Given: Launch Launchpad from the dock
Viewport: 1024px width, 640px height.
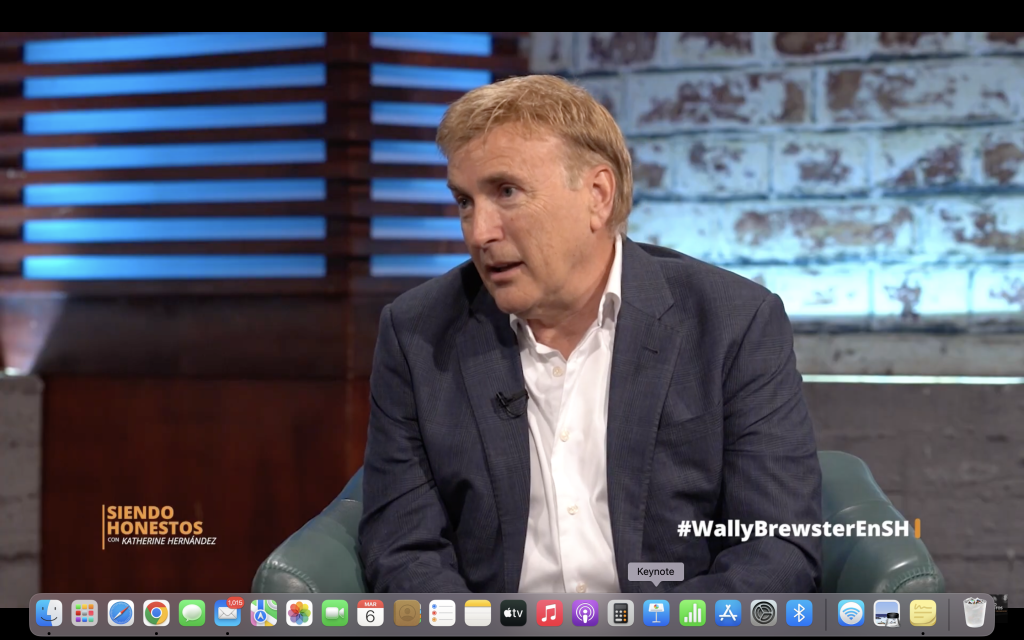Looking at the screenshot, I should 85,613.
